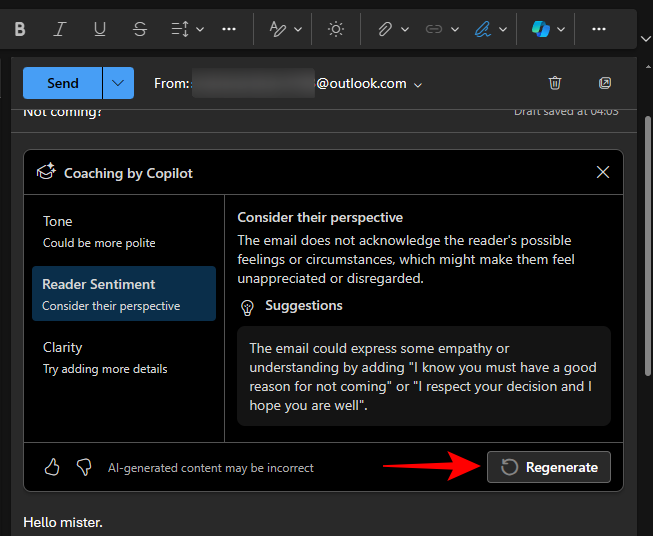
Task: Click 'AI-generated content may be incorrect' text
Action: click(211, 468)
